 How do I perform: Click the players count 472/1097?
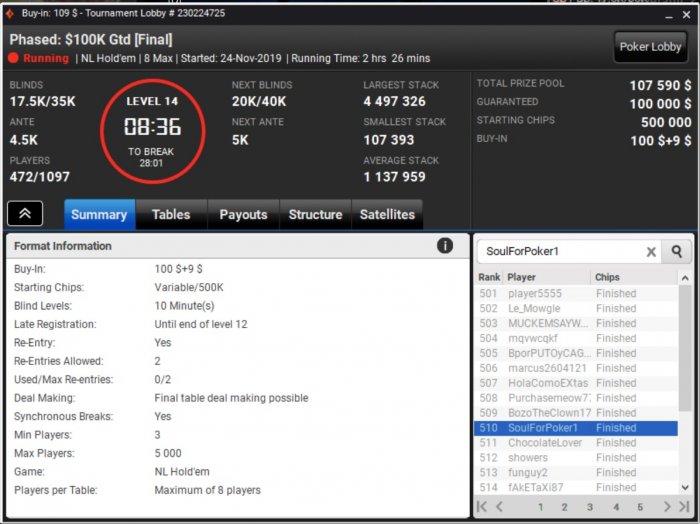click(x=40, y=177)
